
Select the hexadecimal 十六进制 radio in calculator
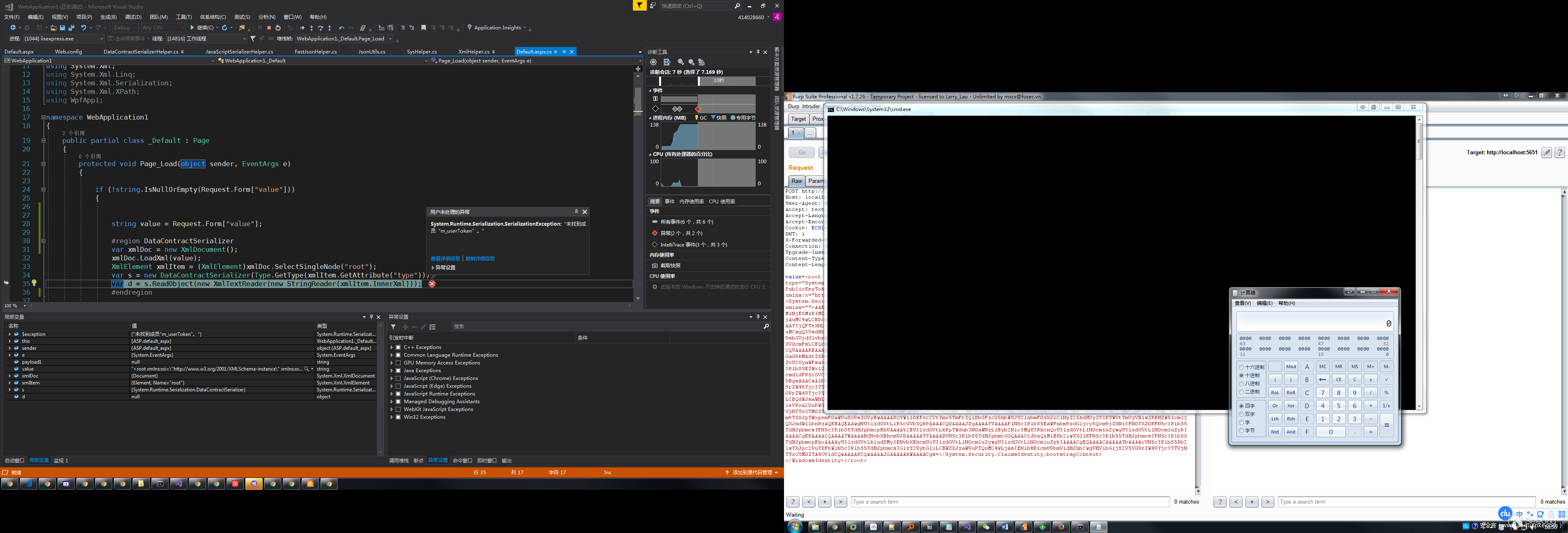click(x=1242, y=367)
